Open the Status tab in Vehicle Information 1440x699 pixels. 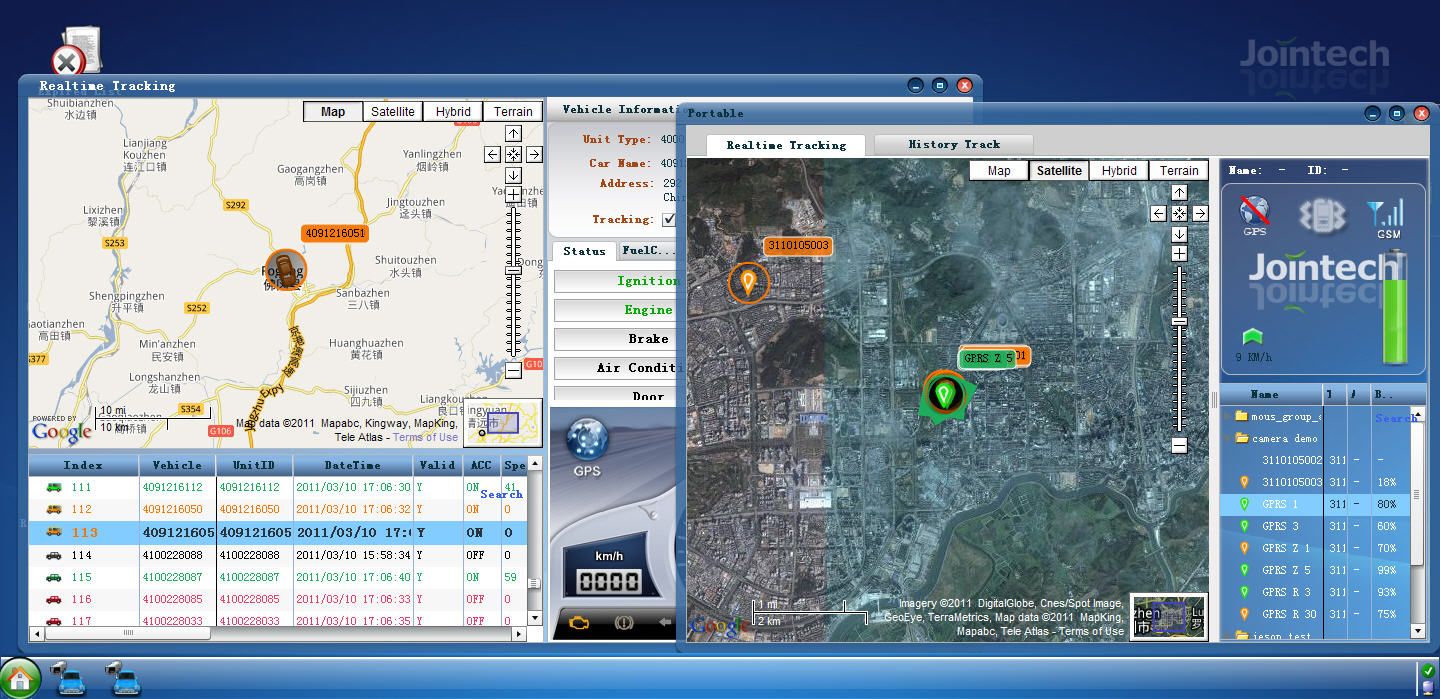584,251
